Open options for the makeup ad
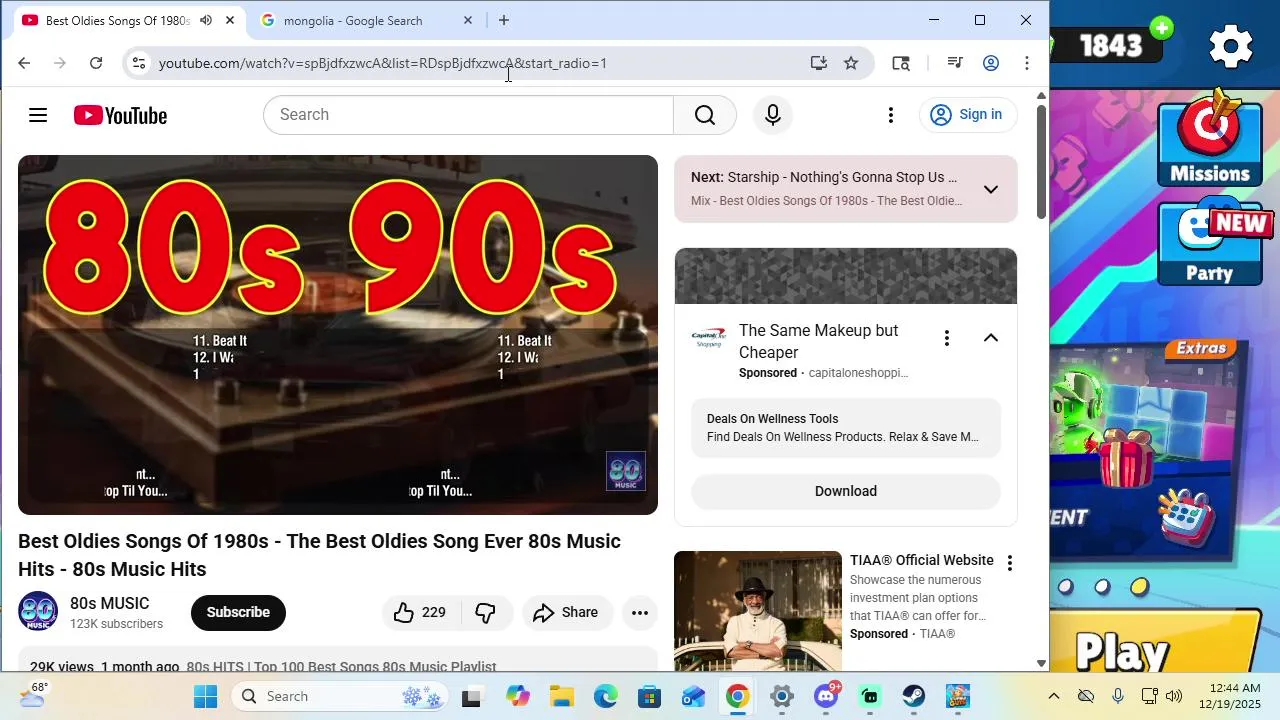The image size is (1280, 720). coord(946,338)
